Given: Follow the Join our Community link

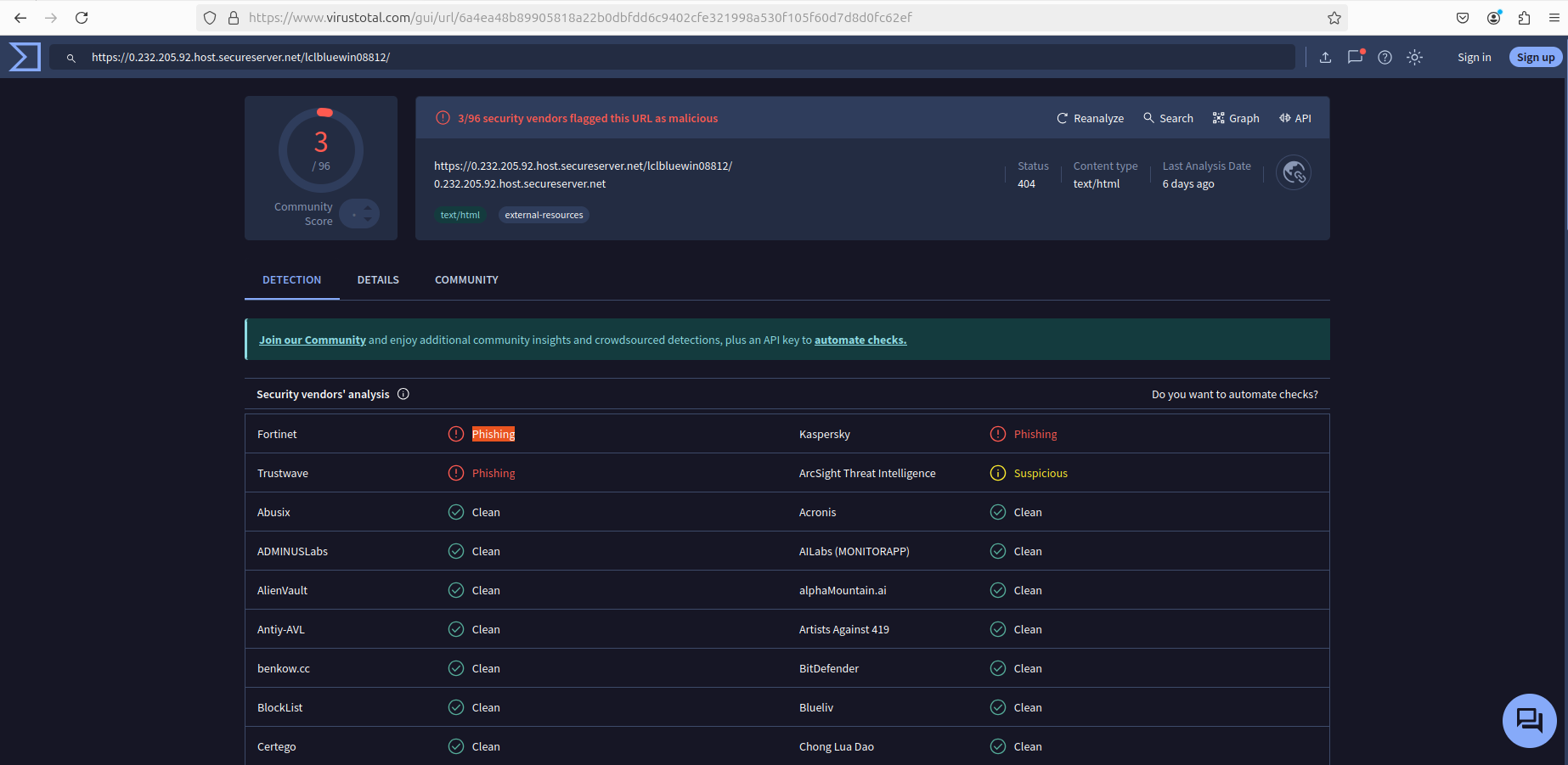Looking at the screenshot, I should pyautogui.click(x=313, y=340).
